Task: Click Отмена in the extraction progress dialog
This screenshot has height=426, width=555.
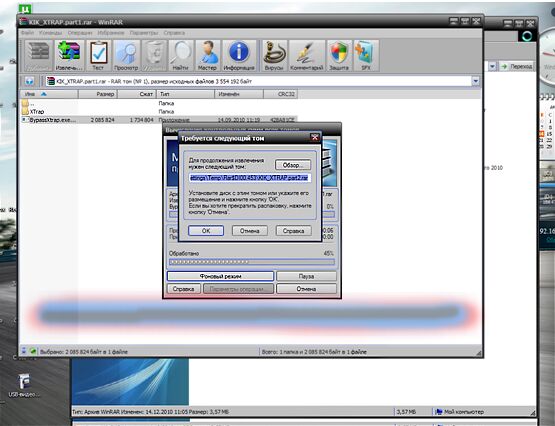Action: pyautogui.click(x=306, y=289)
